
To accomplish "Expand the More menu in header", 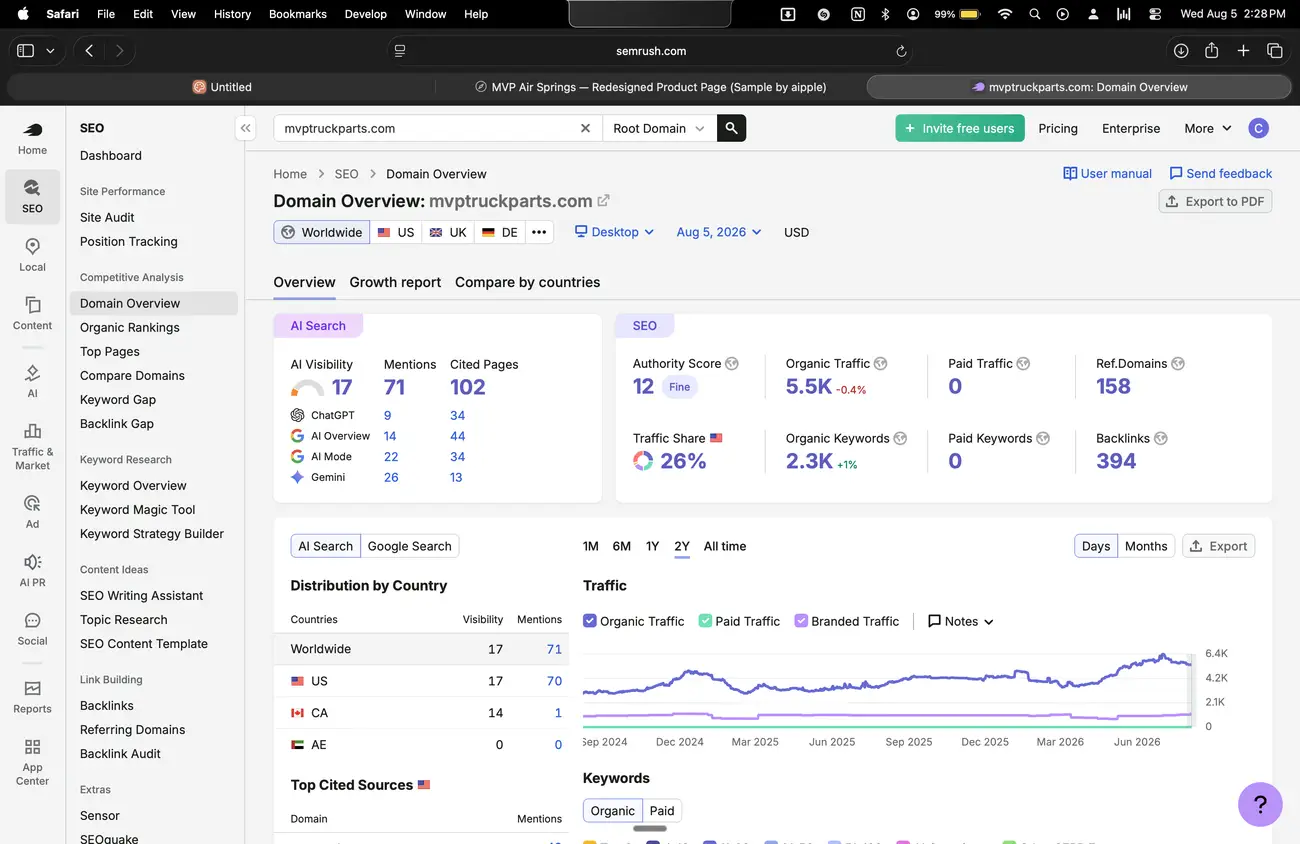I will [x=1206, y=128].
